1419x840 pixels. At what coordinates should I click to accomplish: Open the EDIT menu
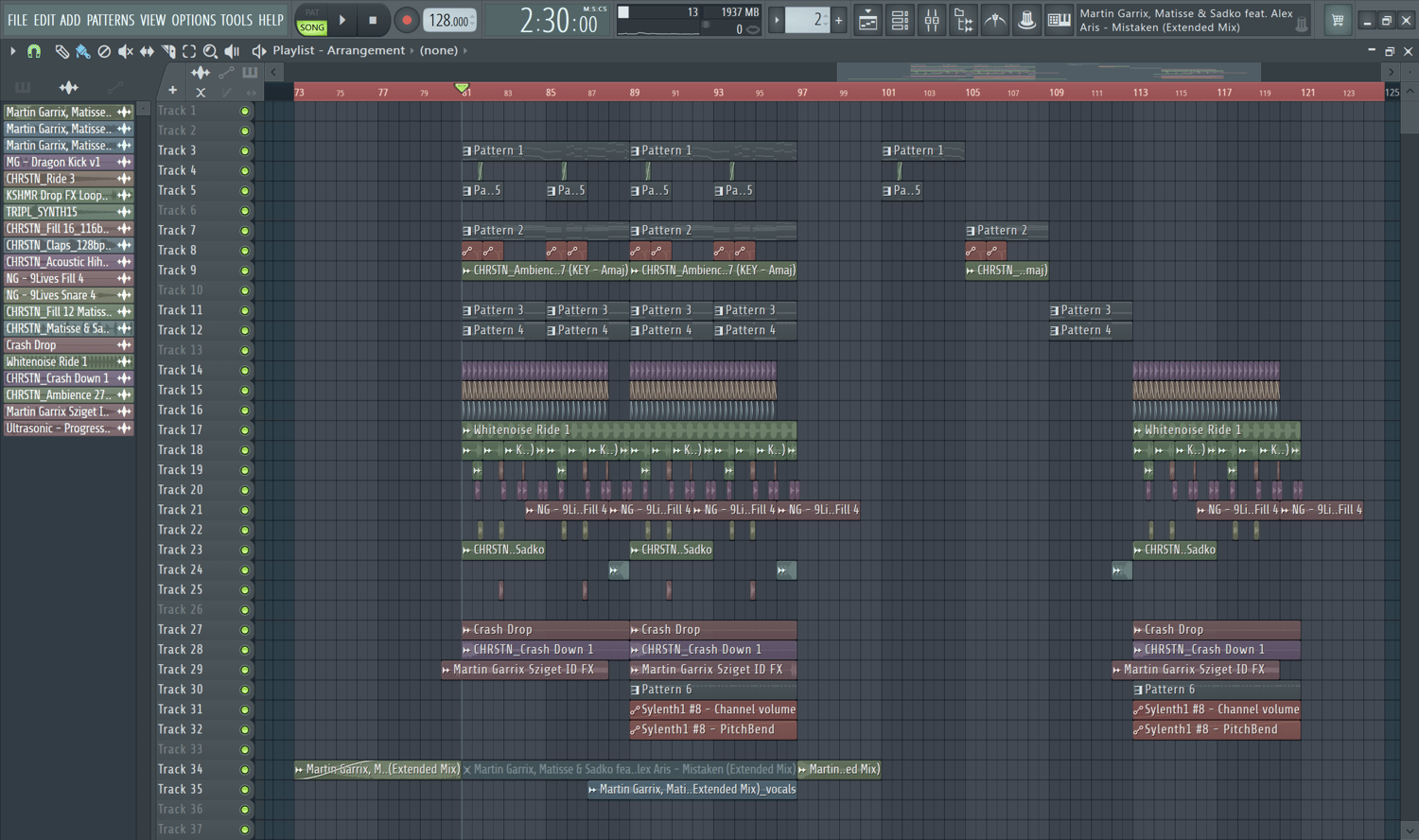[x=44, y=20]
